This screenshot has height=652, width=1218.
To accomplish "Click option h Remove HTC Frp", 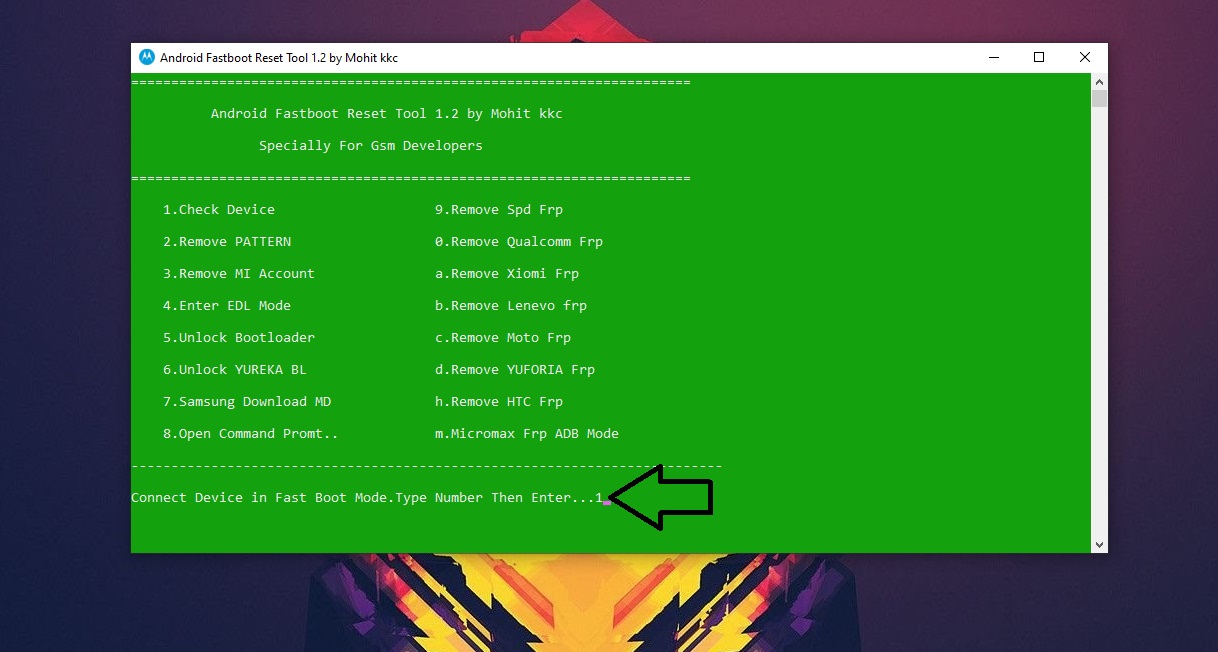I will tap(498, 401).
